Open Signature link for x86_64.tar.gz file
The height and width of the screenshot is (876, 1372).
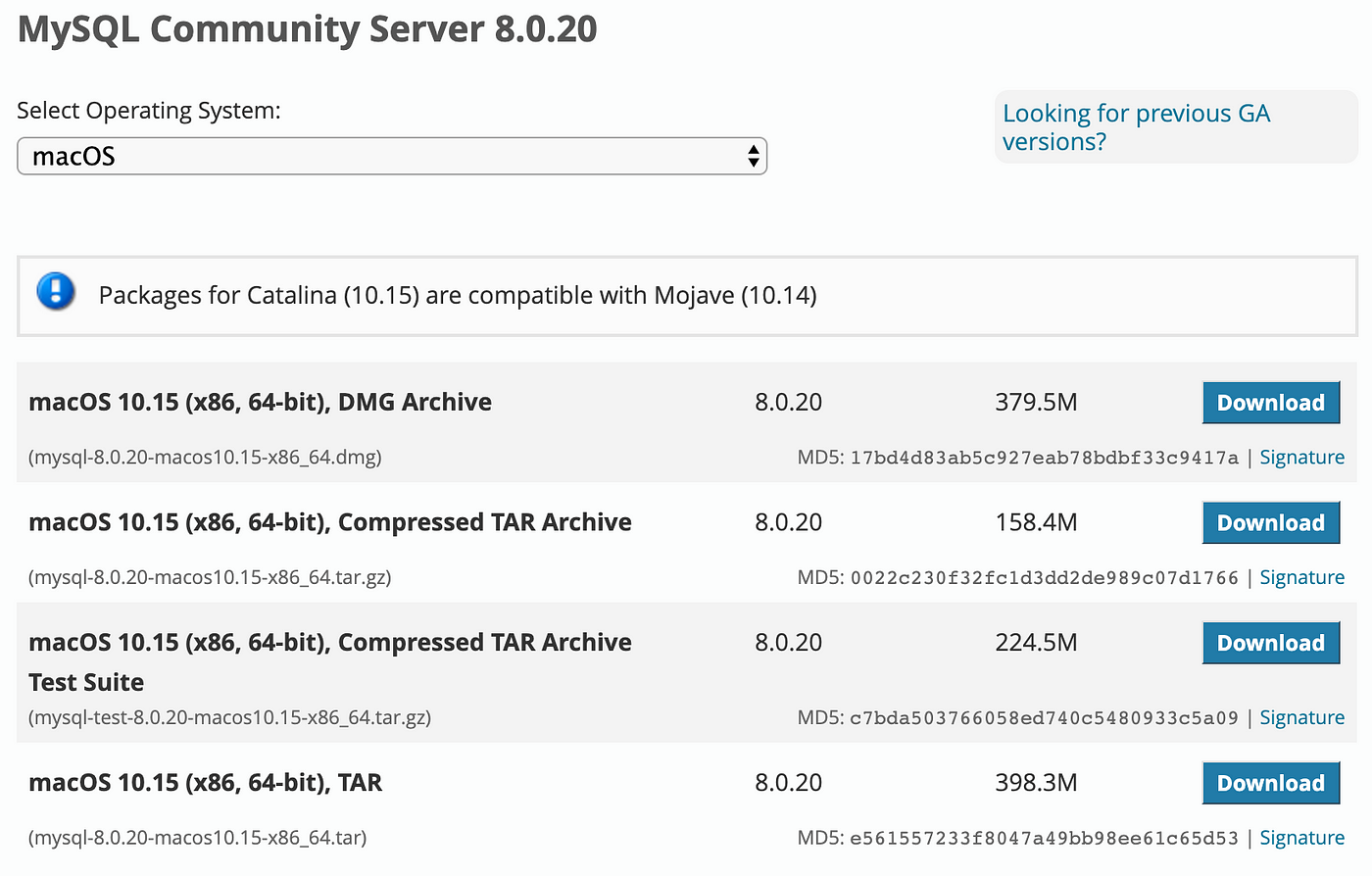[x=1301, y=578]
